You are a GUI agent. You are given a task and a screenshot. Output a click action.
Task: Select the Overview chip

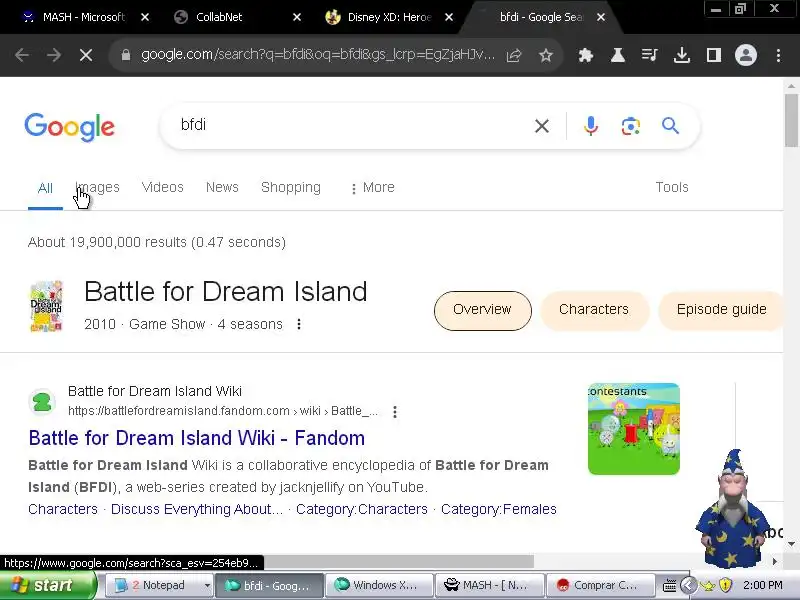click(x=482, y=310)
